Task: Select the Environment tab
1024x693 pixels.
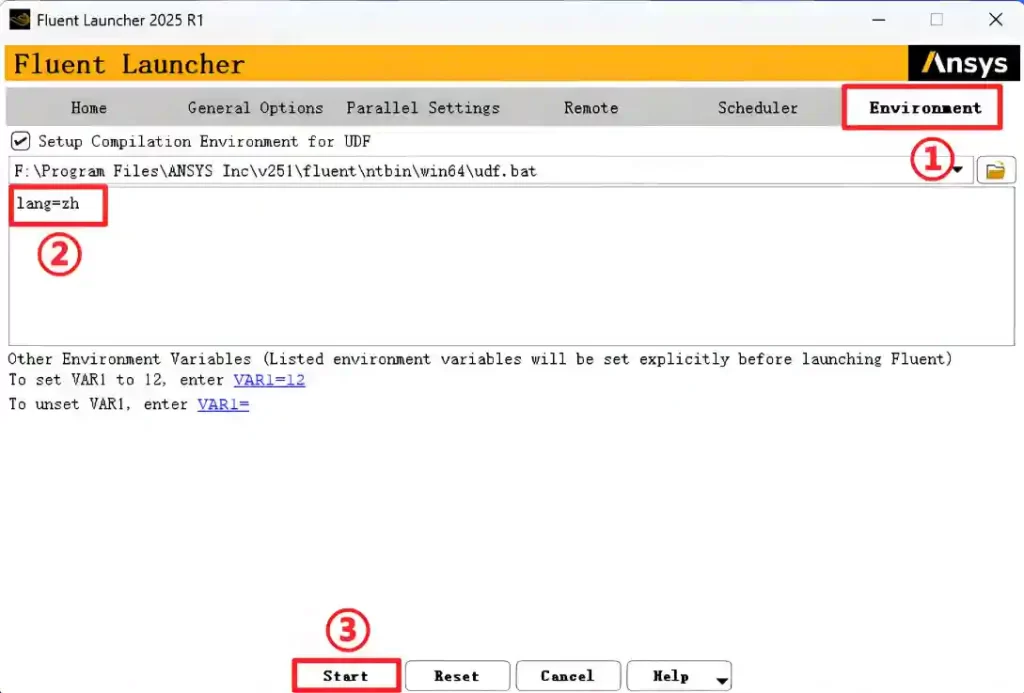Action: pyautogui.click(x=924, y=108)
